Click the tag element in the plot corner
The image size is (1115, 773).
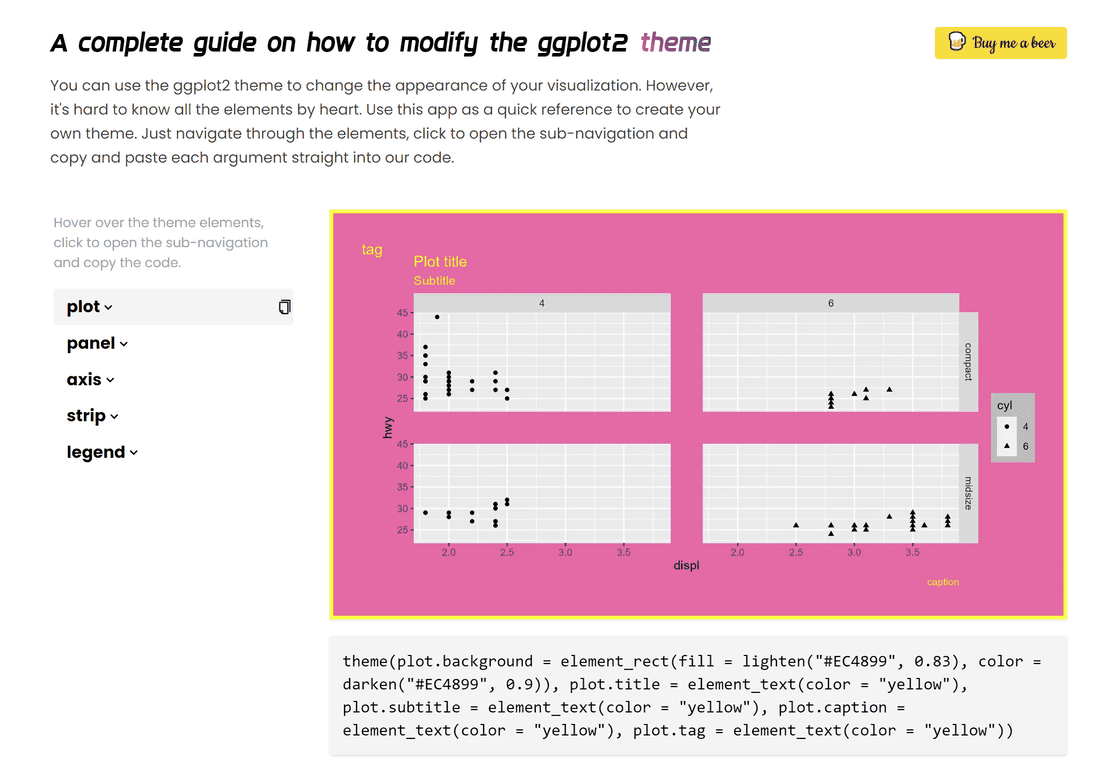pyautogui.click(x=371, y=249)
